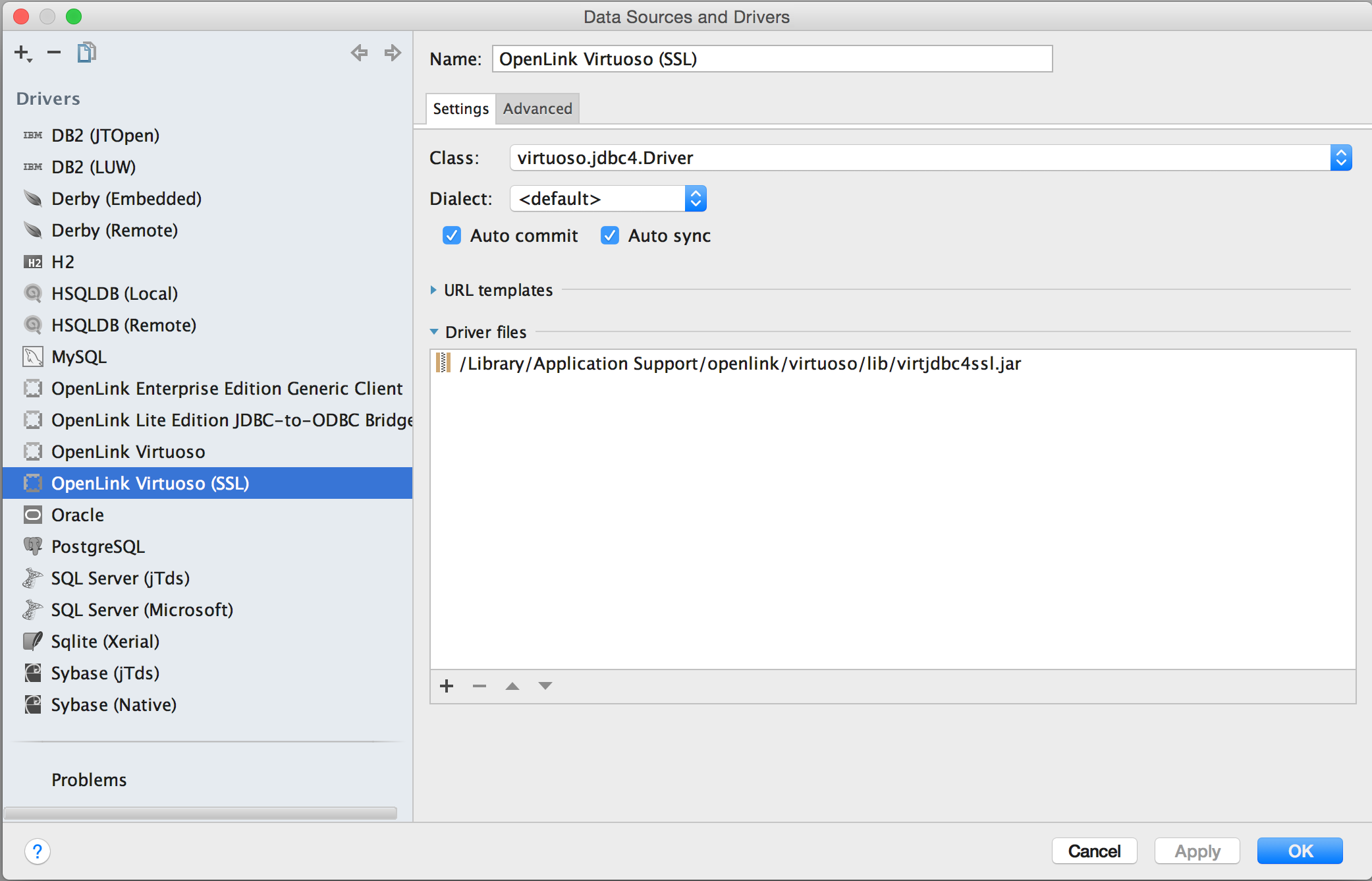1372x881 pixels.
Task: Select the SQL Server (Microsoft) driver row
Action: pyautogui.click(x=207, y=610)
